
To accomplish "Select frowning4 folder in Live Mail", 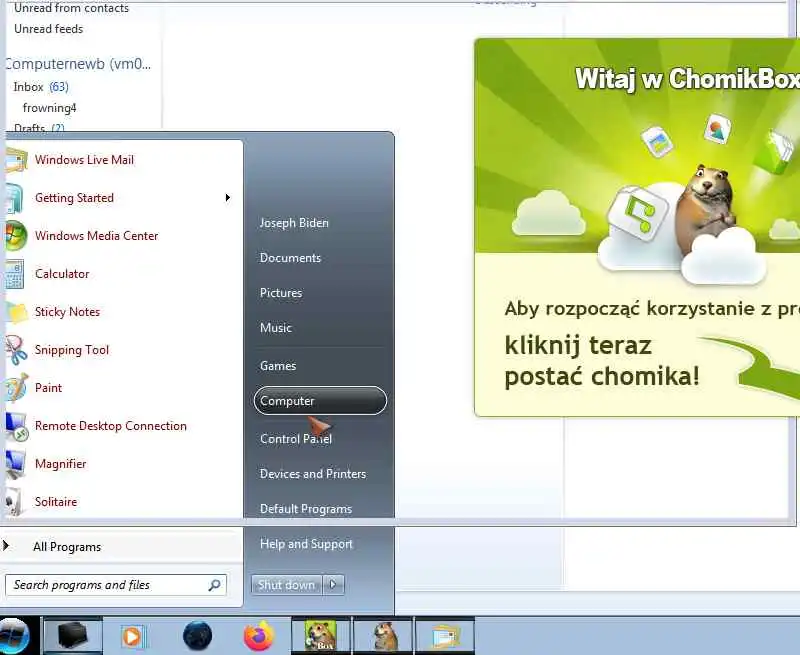I will click(49, 108).
